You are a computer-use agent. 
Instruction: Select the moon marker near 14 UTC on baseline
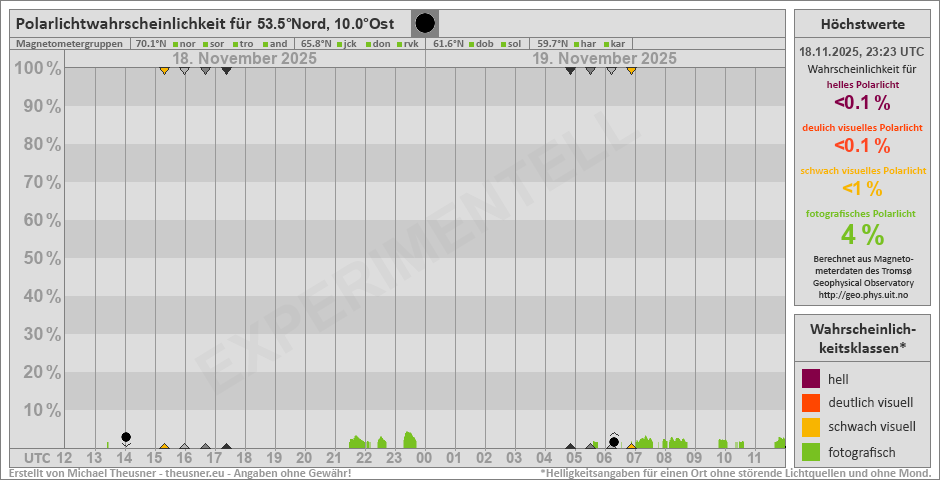tap(126, 438)
